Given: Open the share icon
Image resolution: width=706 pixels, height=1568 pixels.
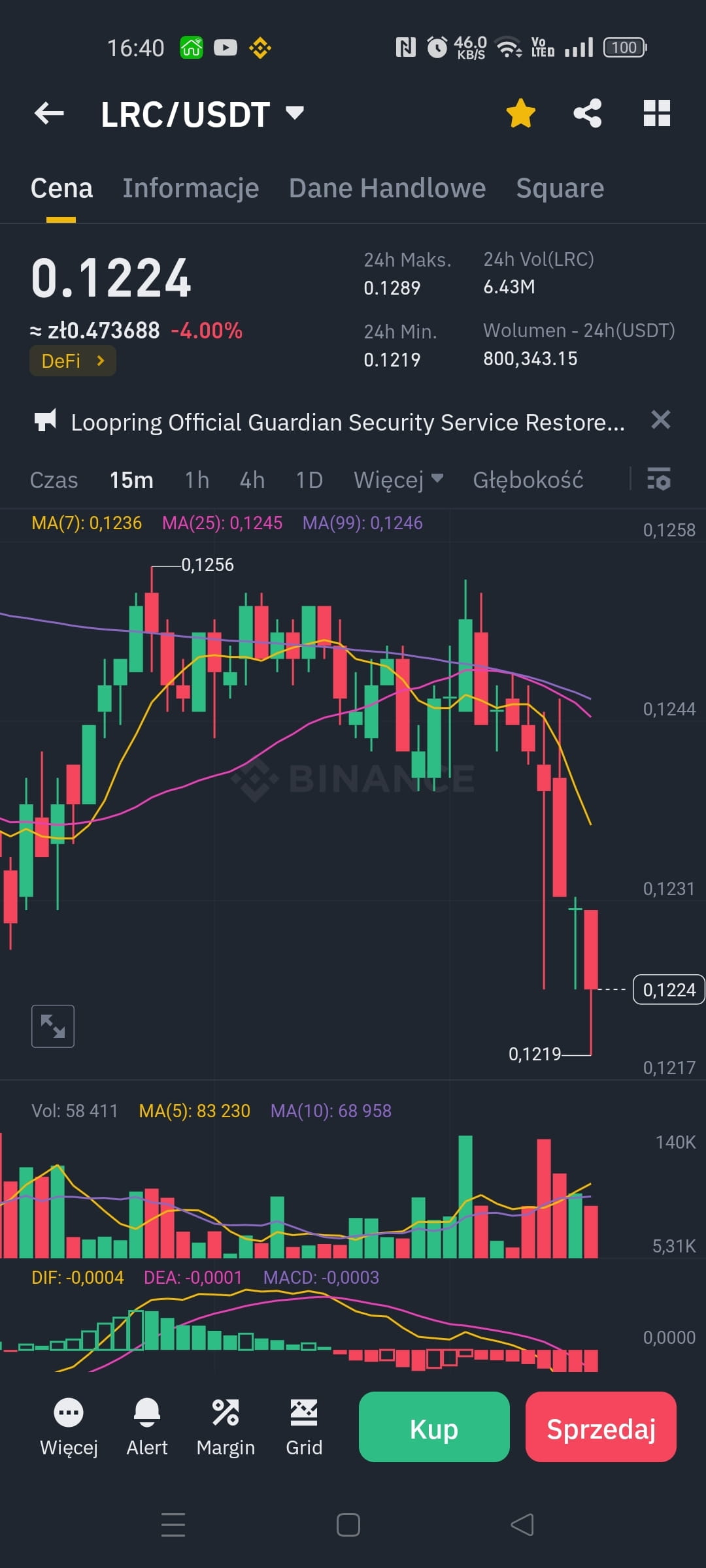Looking at the screenshot, I should pyautogui.click(x=587, y=113).
